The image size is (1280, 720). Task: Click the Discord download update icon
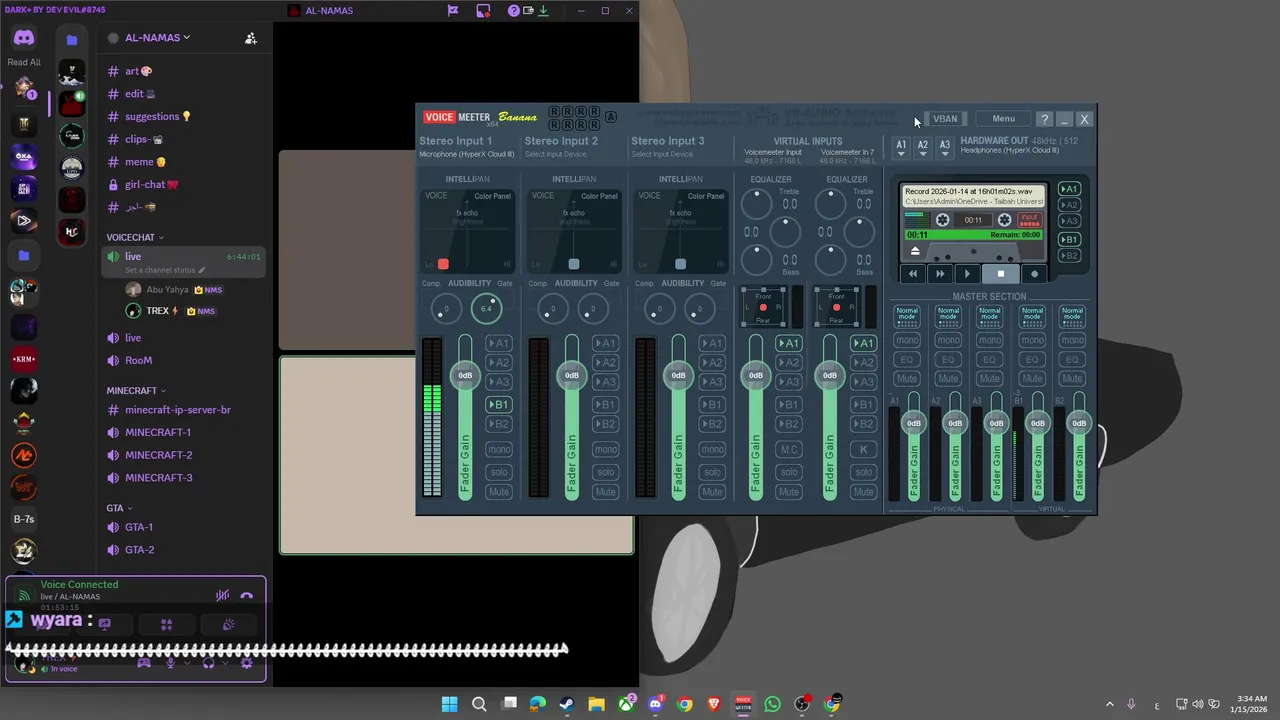[x=543, y=11]
